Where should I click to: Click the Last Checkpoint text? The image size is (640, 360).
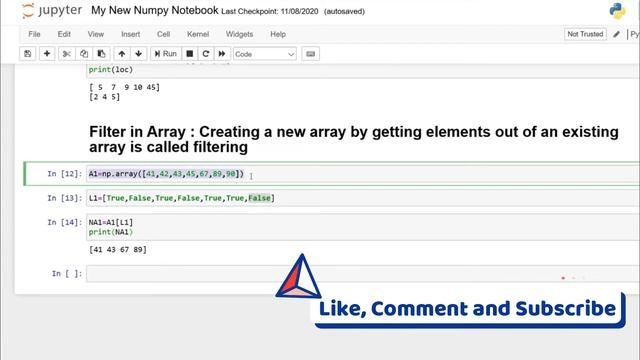[x=270, y=11]
